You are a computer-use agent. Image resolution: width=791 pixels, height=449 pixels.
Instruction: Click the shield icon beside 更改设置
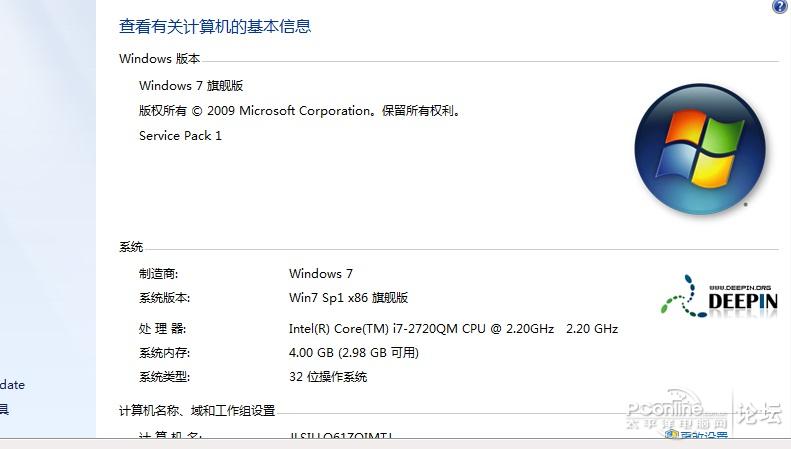tap(671, 435)
